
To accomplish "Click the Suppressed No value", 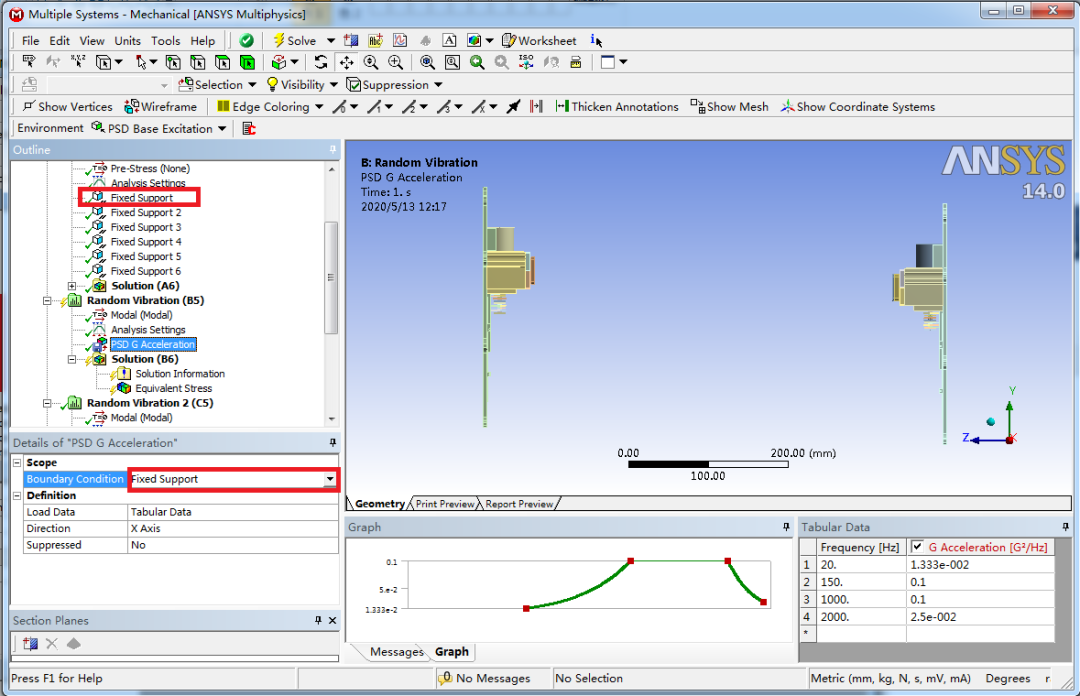I will click(x=233, y=545).
